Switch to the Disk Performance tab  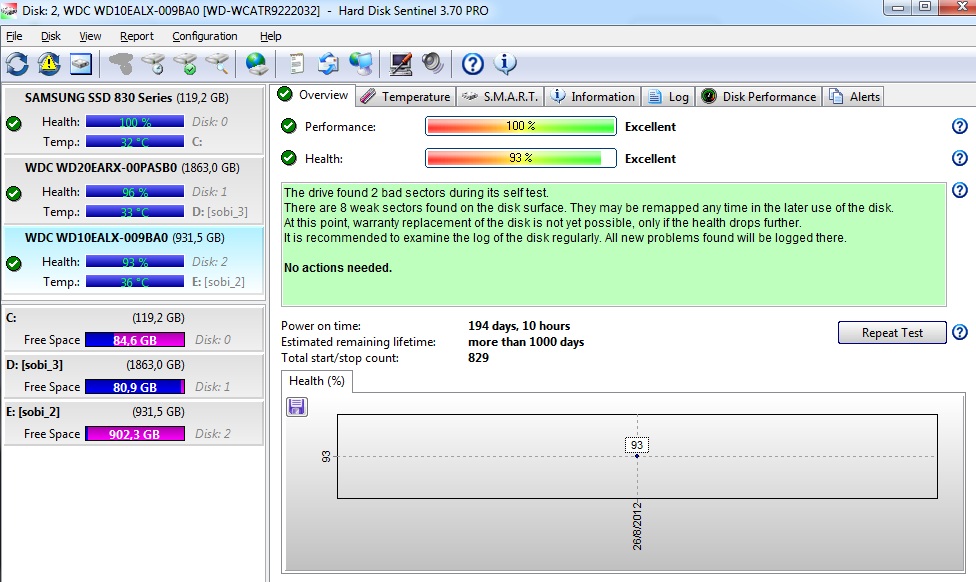(758, 96)
